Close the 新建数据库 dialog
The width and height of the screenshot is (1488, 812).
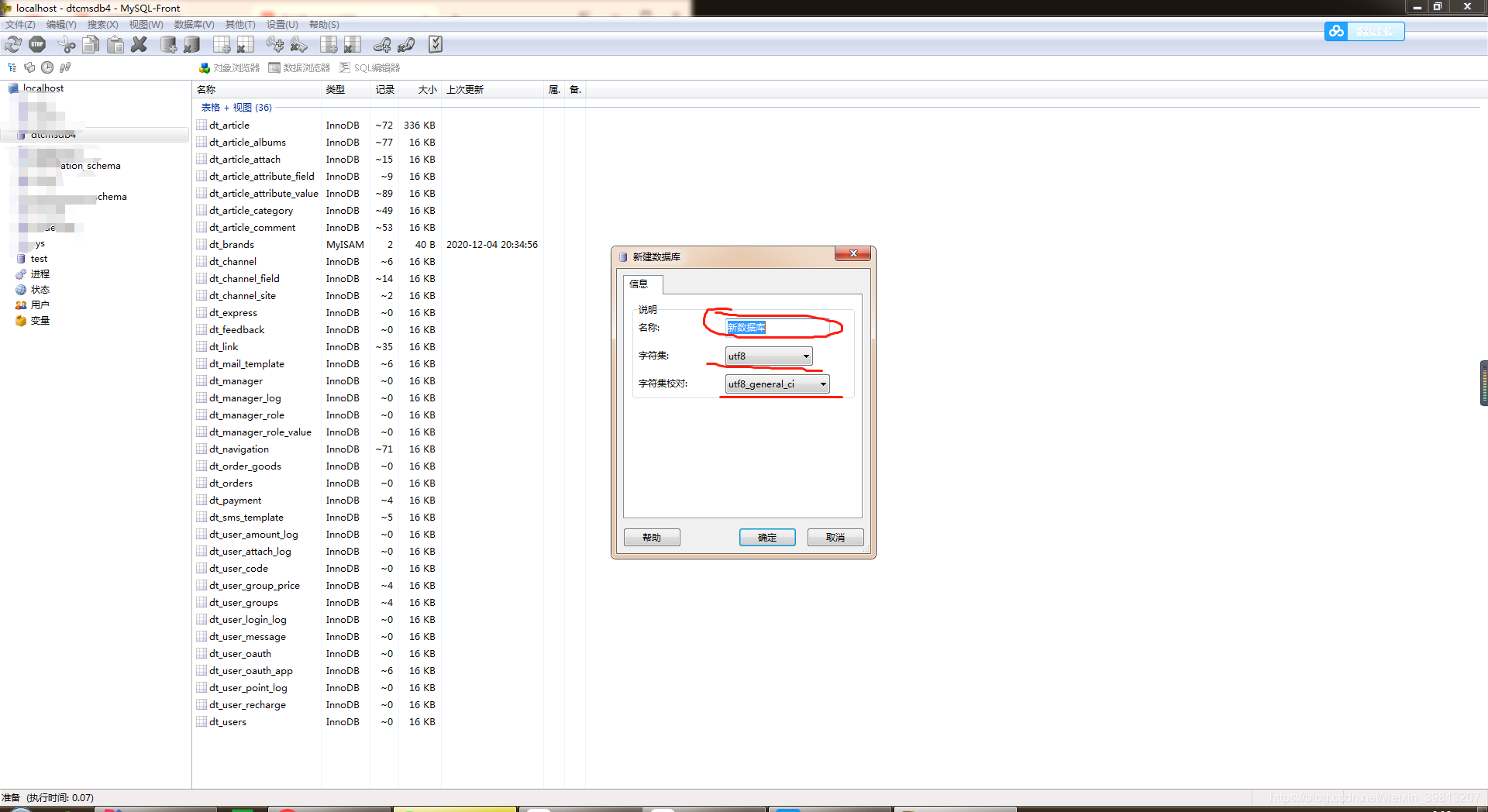click(852, 254)
